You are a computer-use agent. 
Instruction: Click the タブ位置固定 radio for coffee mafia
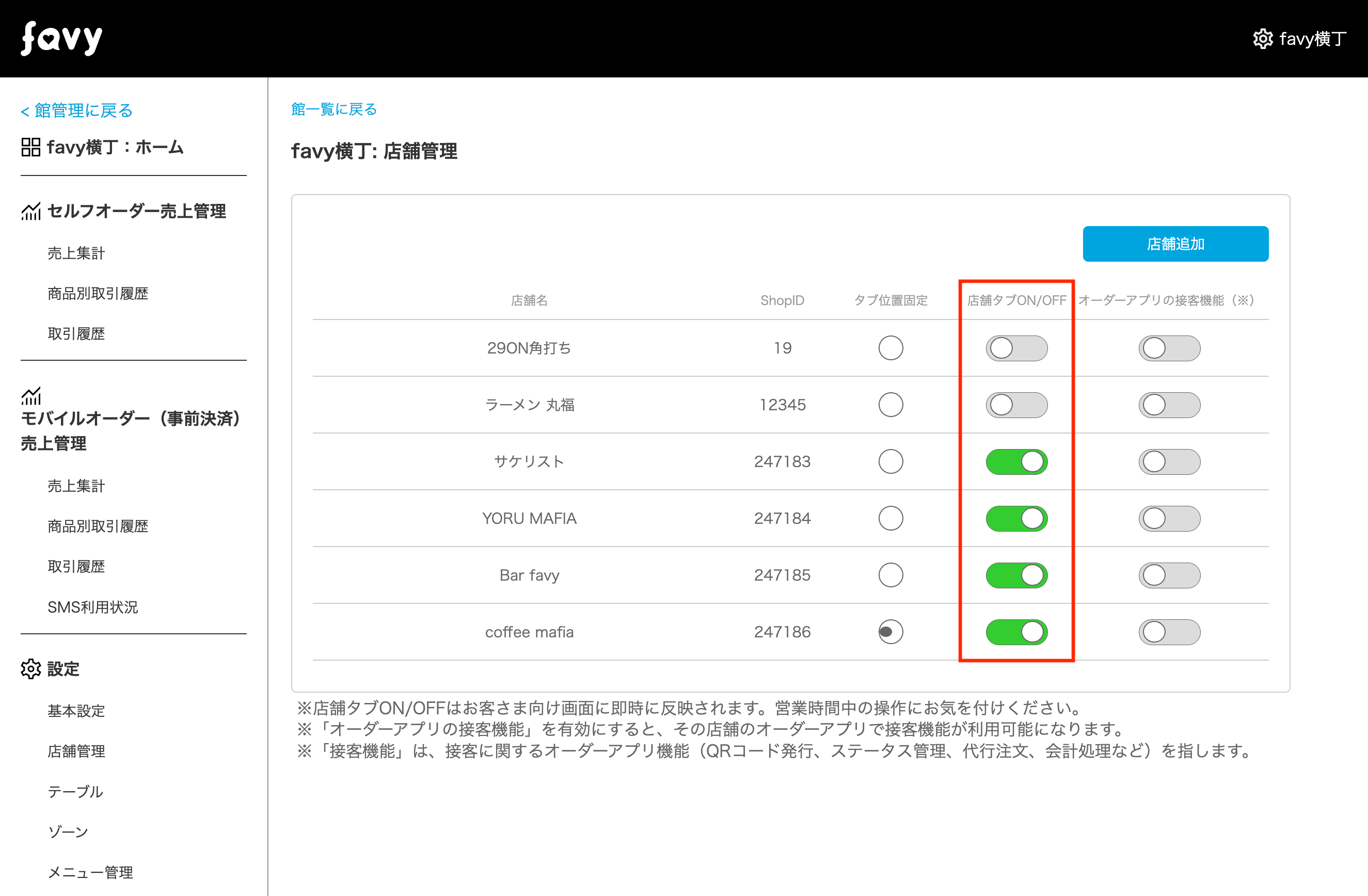[x=890, y=632]
